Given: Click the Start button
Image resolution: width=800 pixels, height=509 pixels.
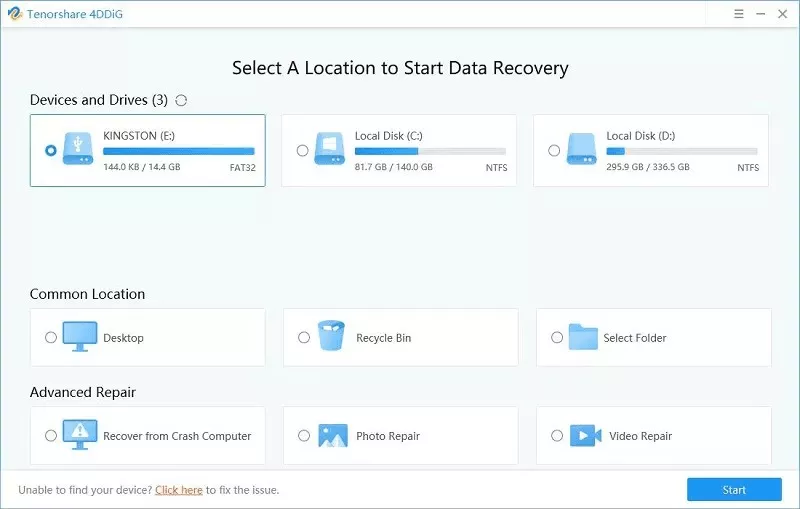Looking at the screenshot, I should 734,490.
